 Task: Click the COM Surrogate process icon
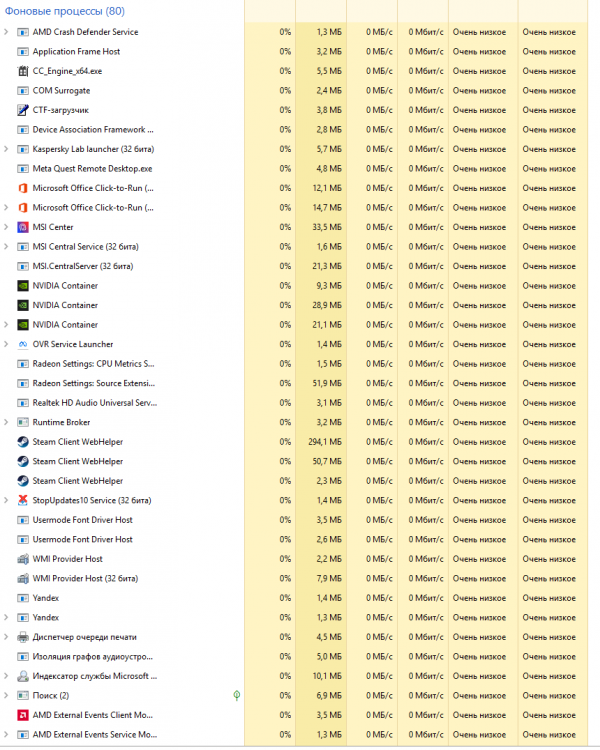22,91
